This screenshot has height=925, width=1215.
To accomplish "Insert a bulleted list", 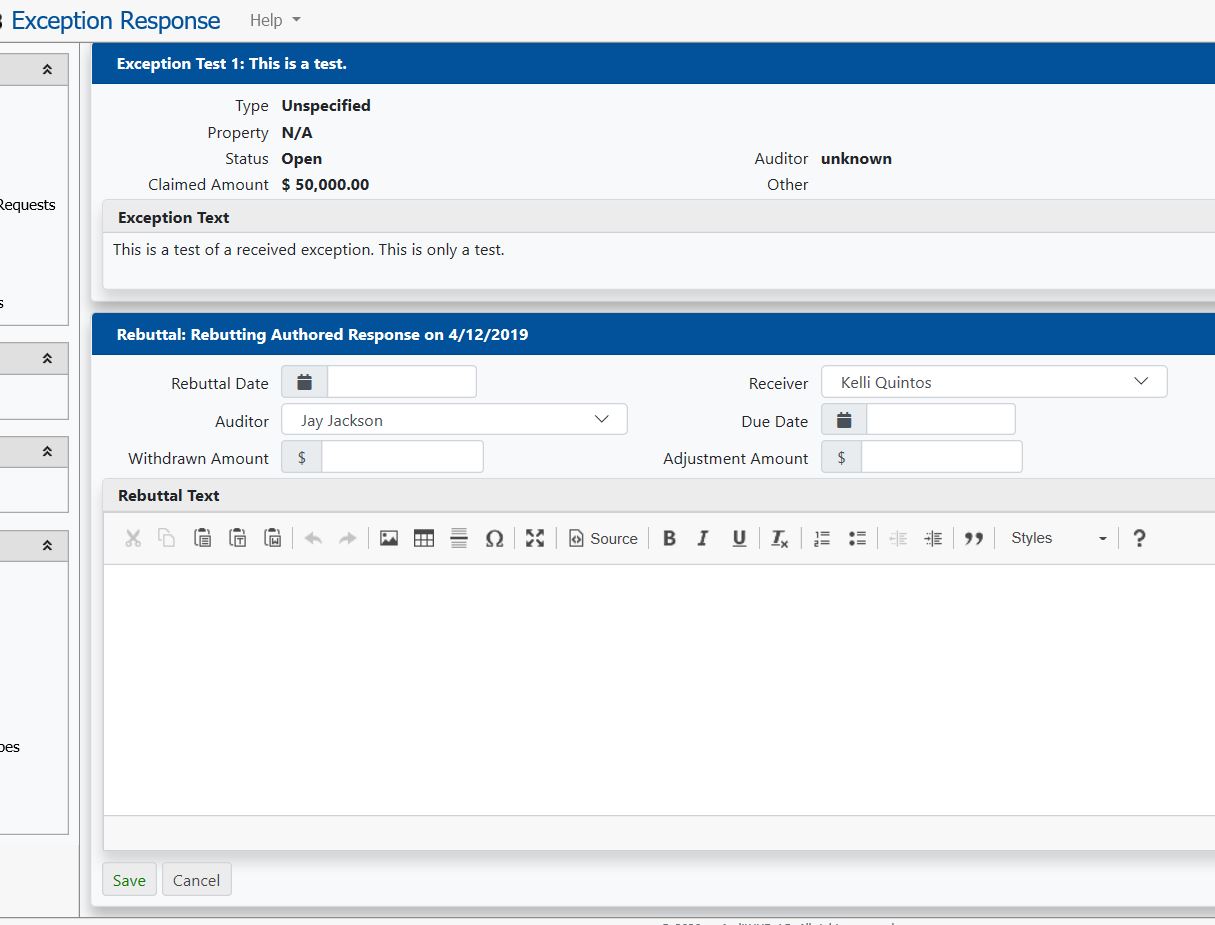I will pos(857,538).
